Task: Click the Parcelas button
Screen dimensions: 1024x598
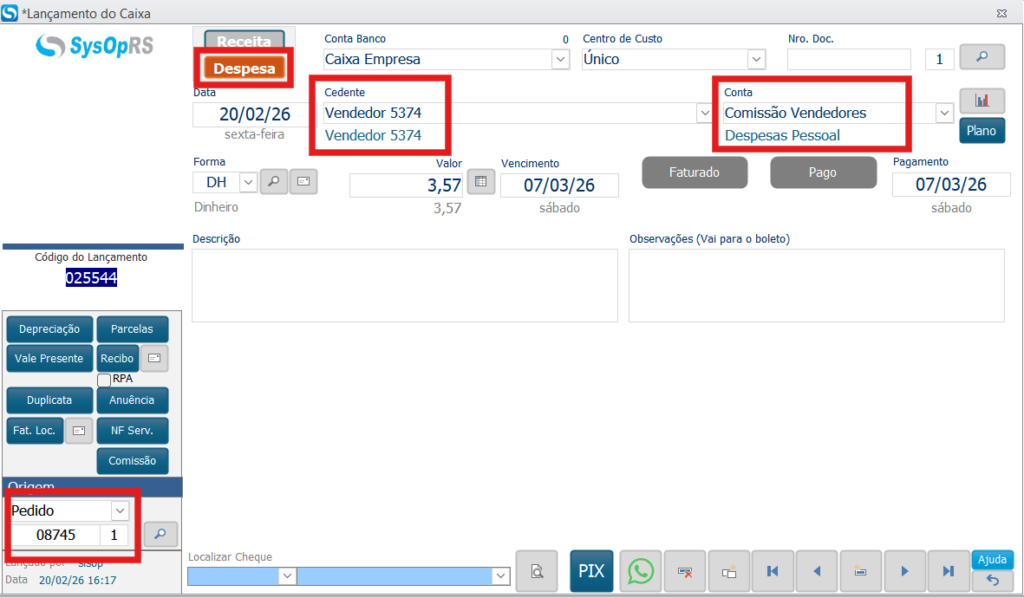Action: (132, 329)
